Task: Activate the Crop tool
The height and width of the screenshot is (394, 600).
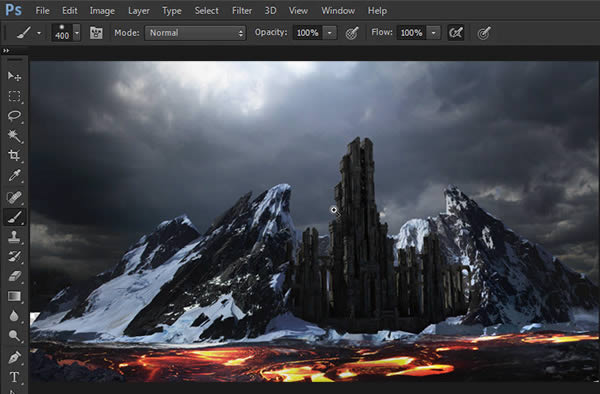Action: click(15, 155)
